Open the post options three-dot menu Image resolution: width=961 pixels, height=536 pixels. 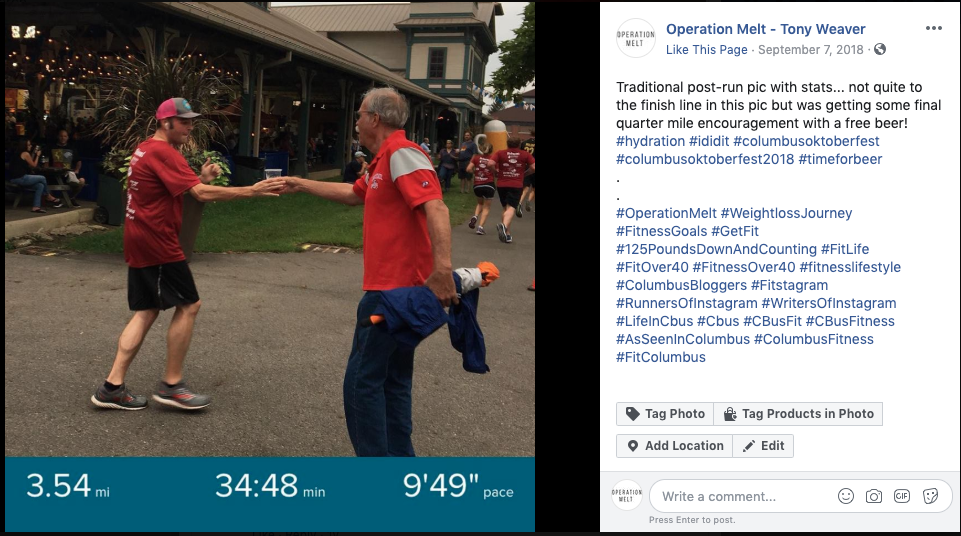[x=933, y=28]
